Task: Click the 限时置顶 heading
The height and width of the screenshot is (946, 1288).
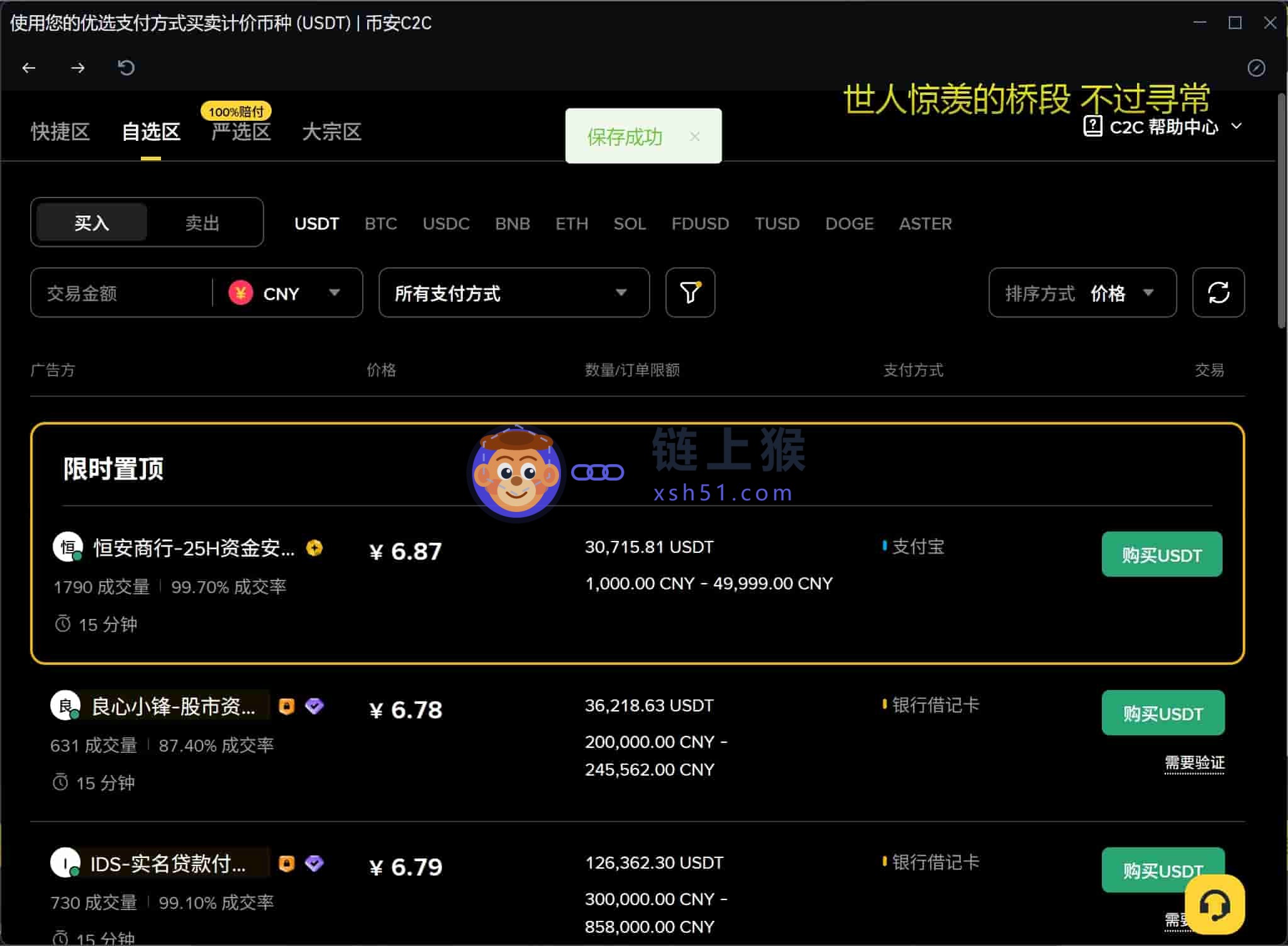Action: [x=113, y=469]
